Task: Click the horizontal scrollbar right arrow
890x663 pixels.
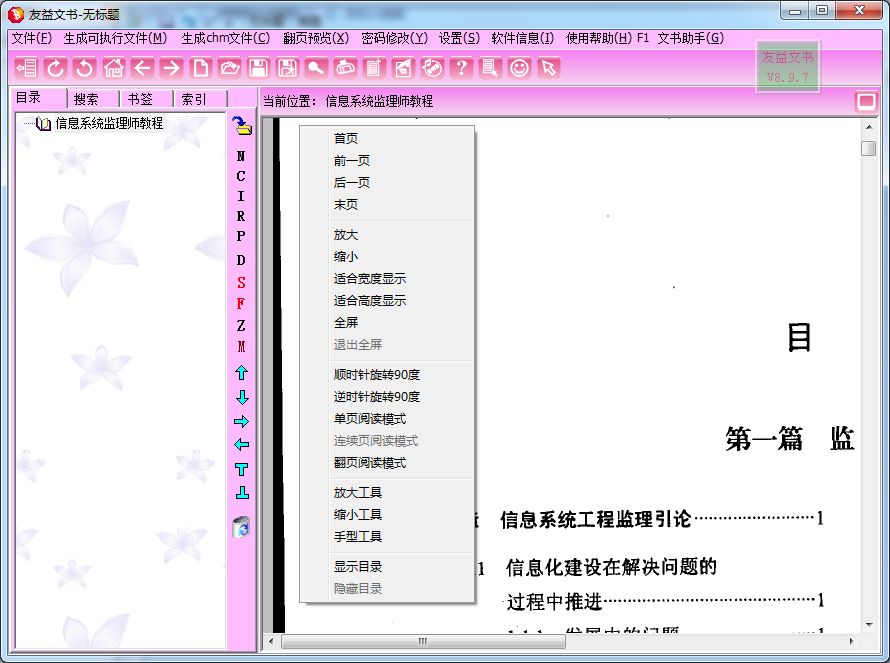Action: coord(851,641)
